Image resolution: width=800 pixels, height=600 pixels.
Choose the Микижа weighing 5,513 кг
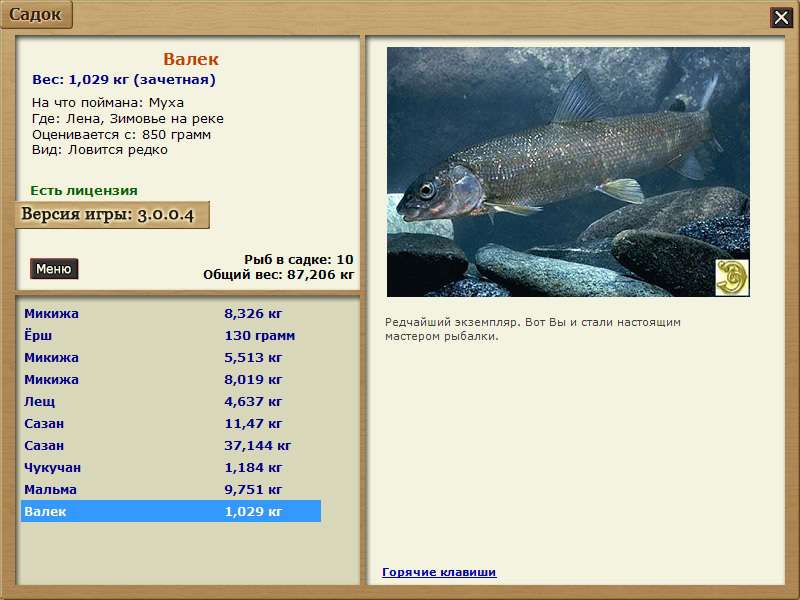click(x=170, y=358)
